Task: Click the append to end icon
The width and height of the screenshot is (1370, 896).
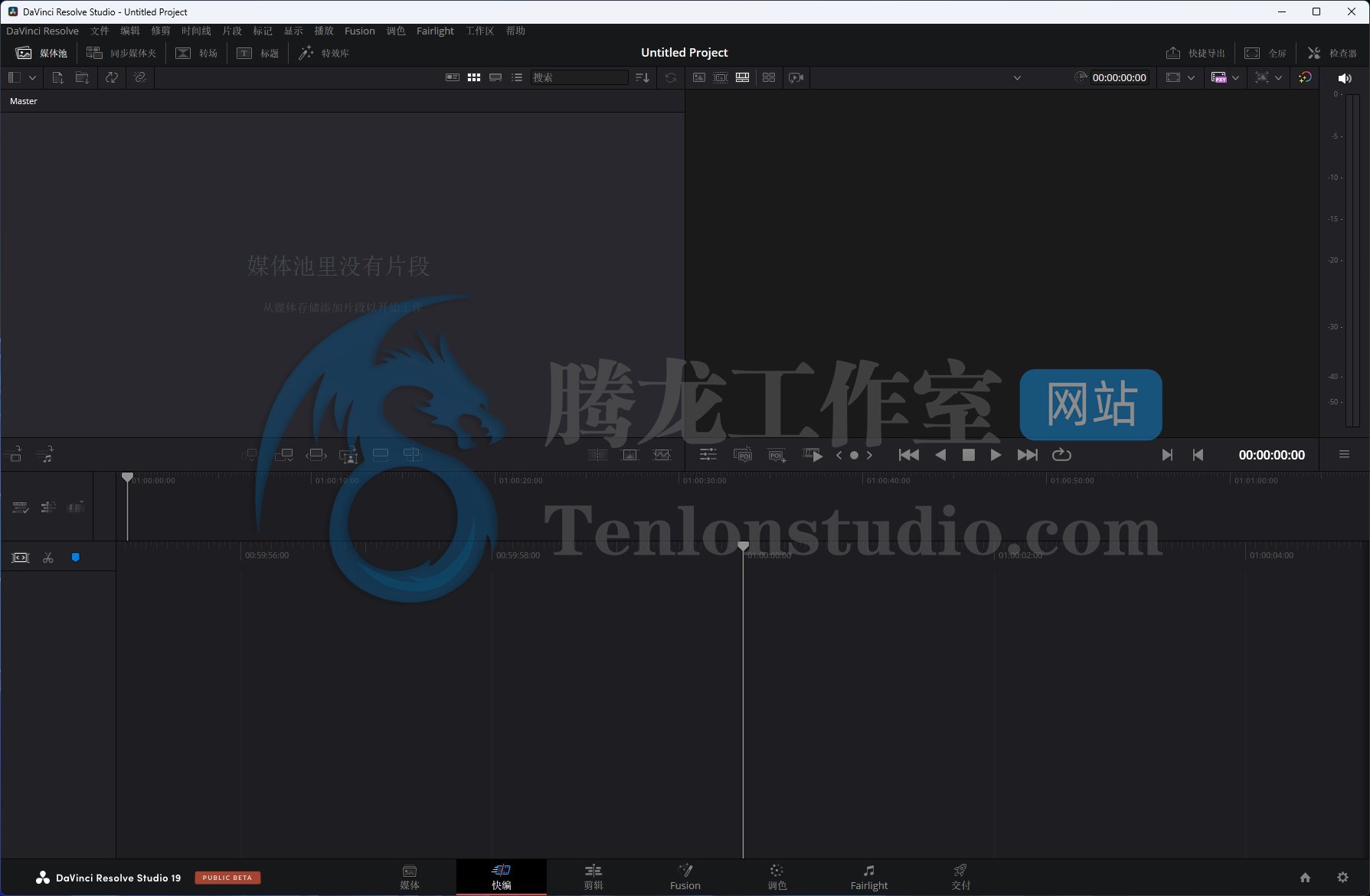Action: point(284,455)
